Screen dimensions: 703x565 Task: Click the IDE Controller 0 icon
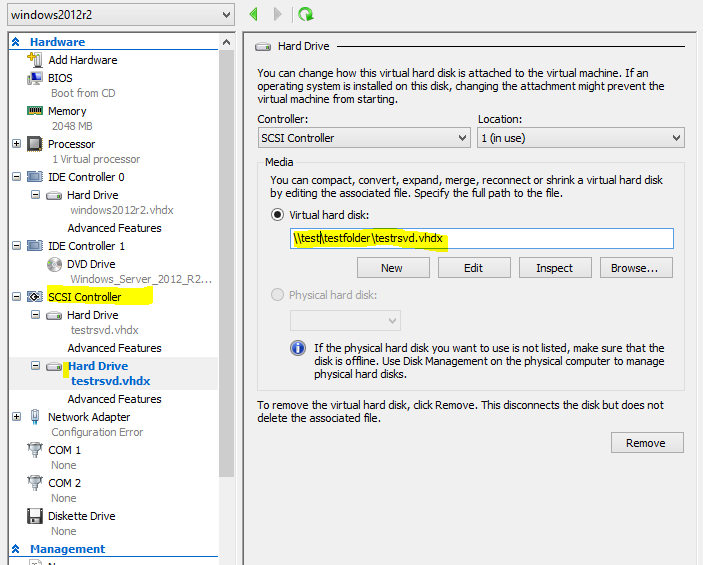point(35,177)
